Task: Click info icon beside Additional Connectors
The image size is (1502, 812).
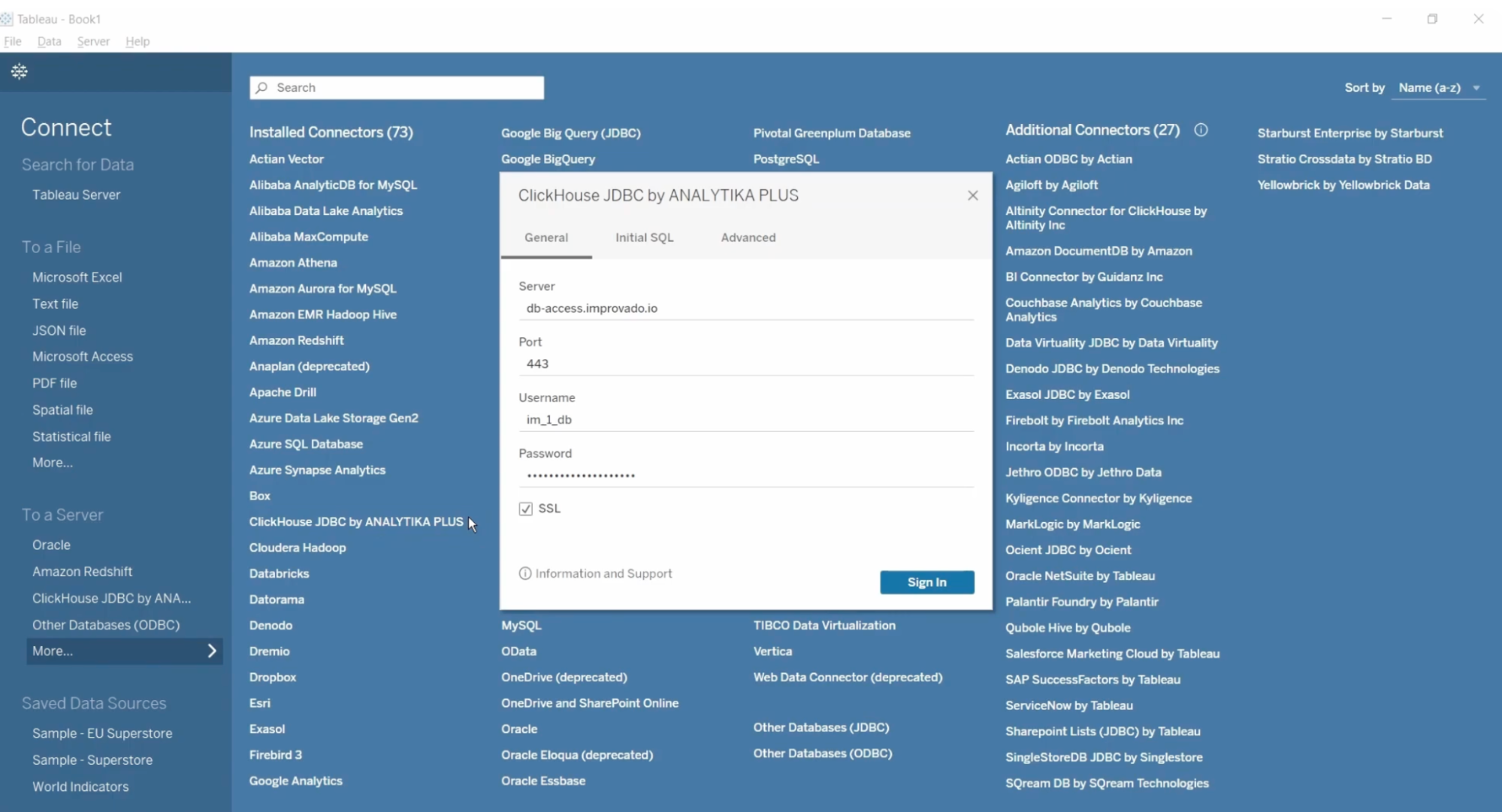Action: tap(1201, 130)
